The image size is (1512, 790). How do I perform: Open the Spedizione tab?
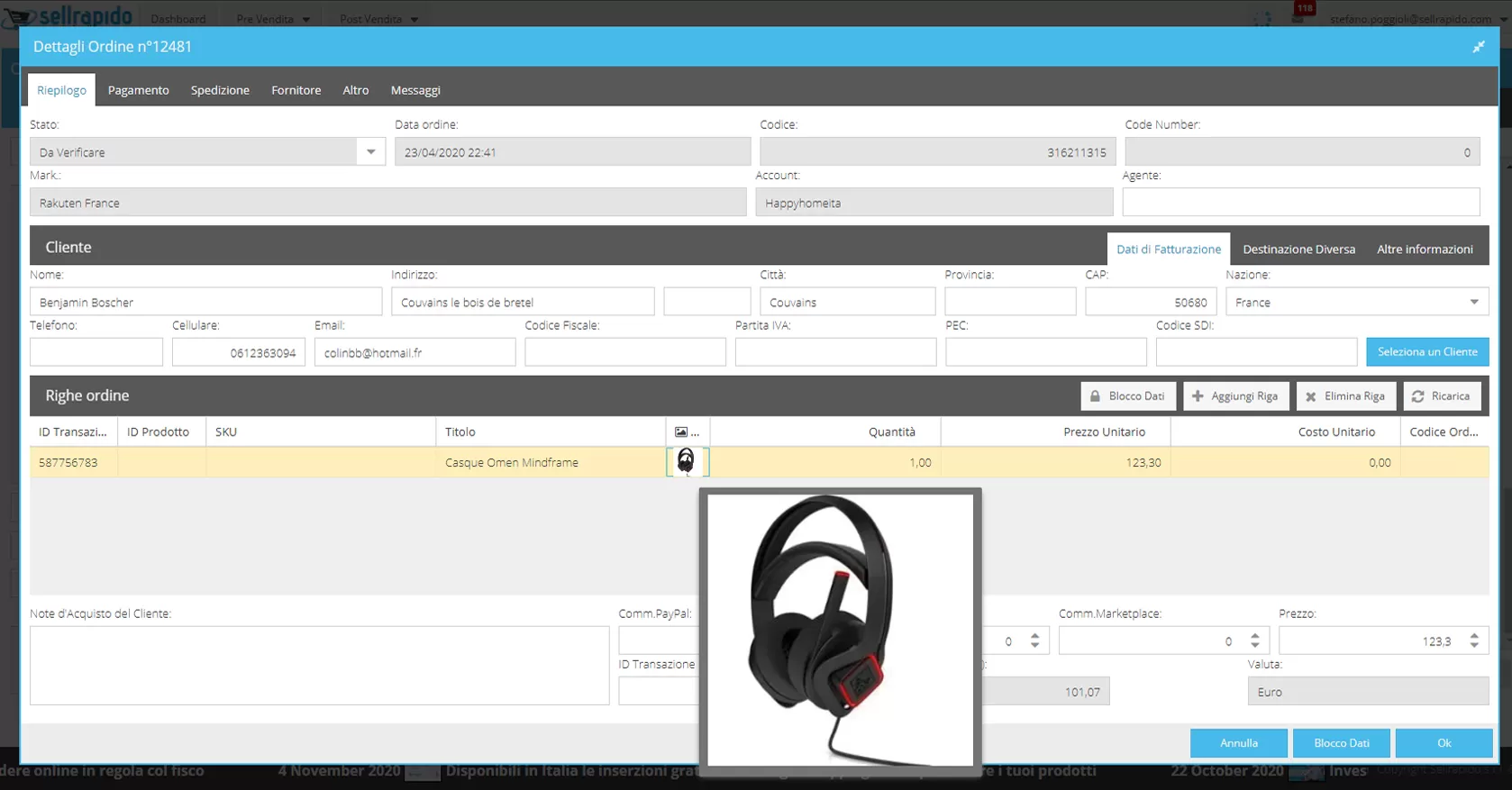click(220, 90)
